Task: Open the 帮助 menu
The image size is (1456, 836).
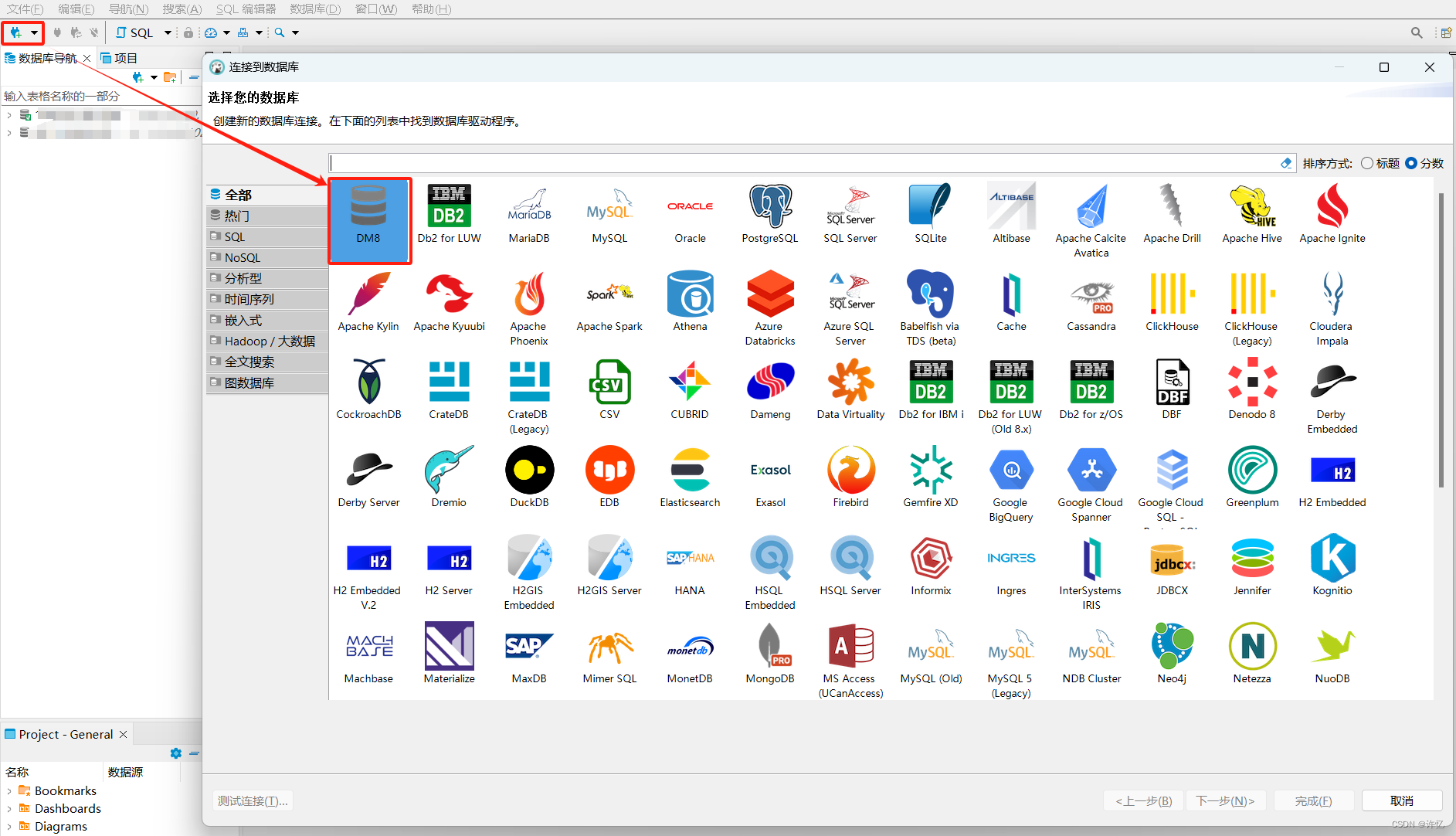Action: [431, 8]
